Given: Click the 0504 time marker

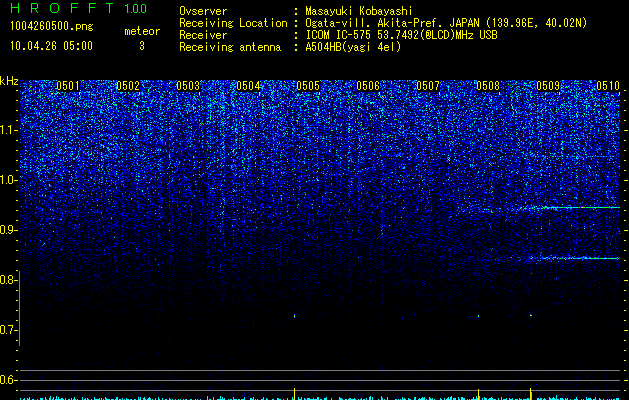Looking at the screenshot, I should (x=248, y=86).
